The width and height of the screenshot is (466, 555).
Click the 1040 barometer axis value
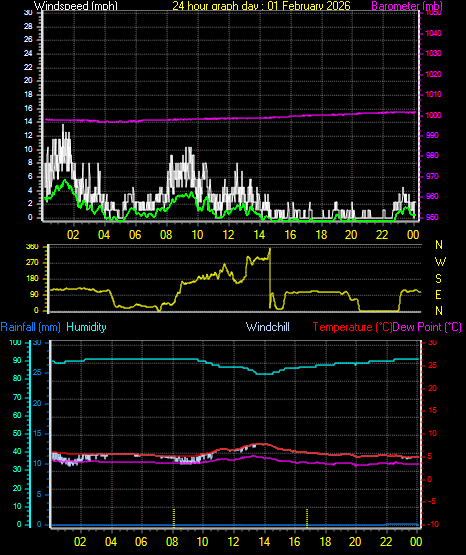(x=433, y=33)
